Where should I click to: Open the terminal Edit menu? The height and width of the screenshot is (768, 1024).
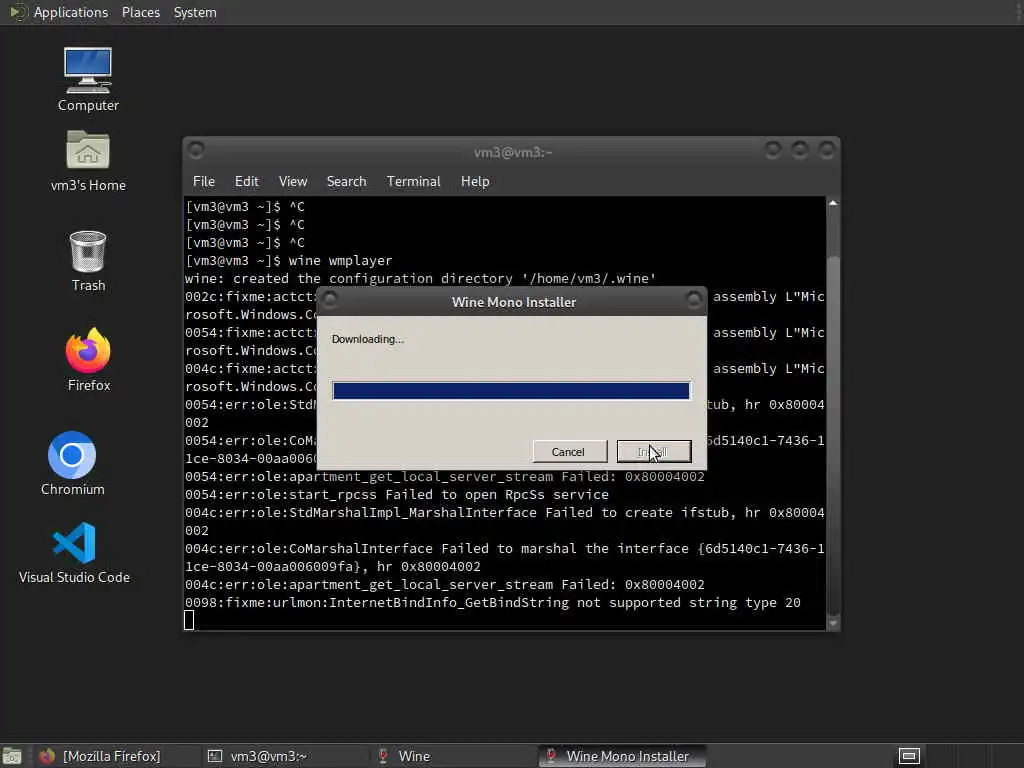246,182
